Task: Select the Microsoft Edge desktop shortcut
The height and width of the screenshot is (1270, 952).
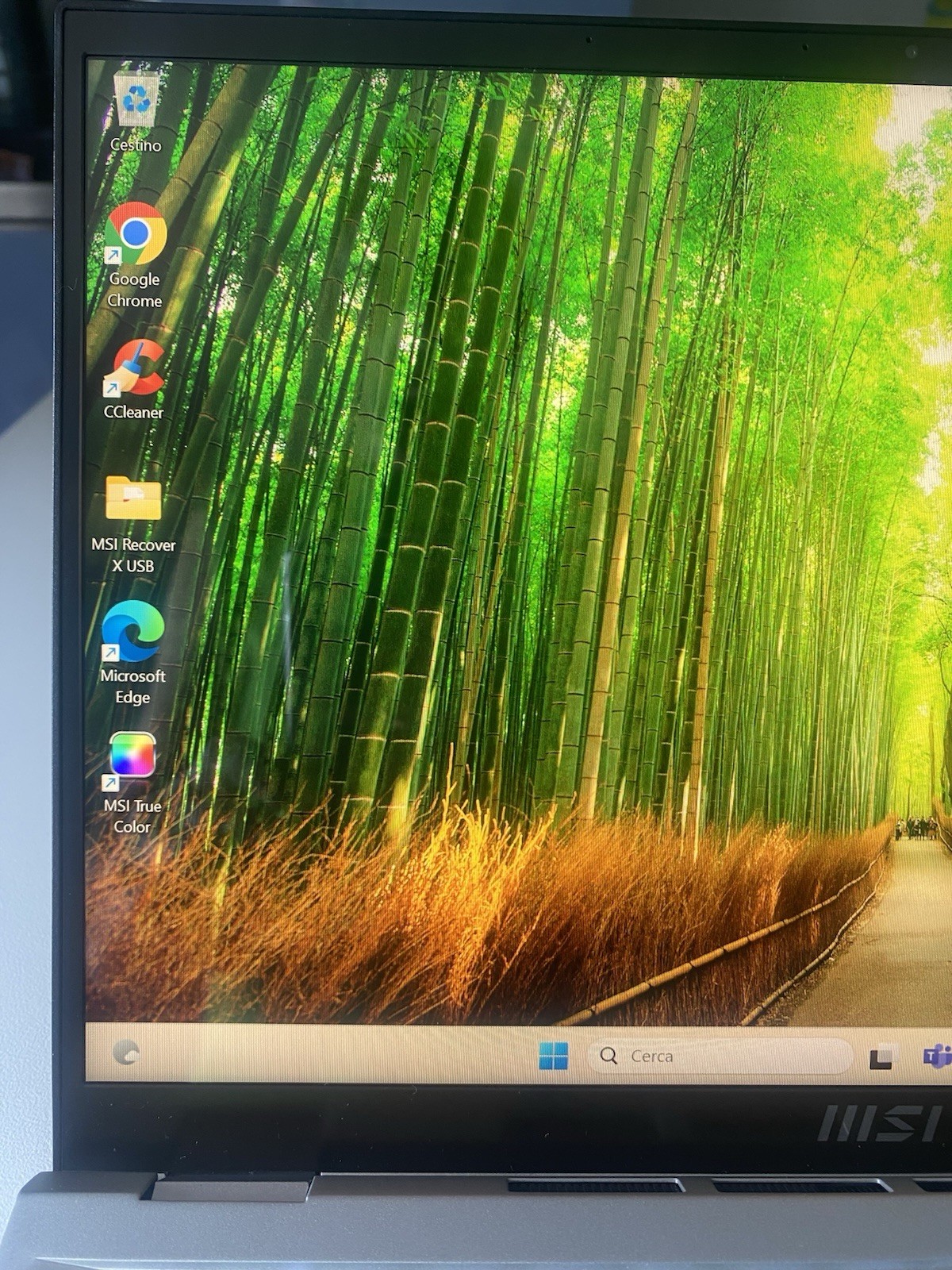Action: coord(132,631)
